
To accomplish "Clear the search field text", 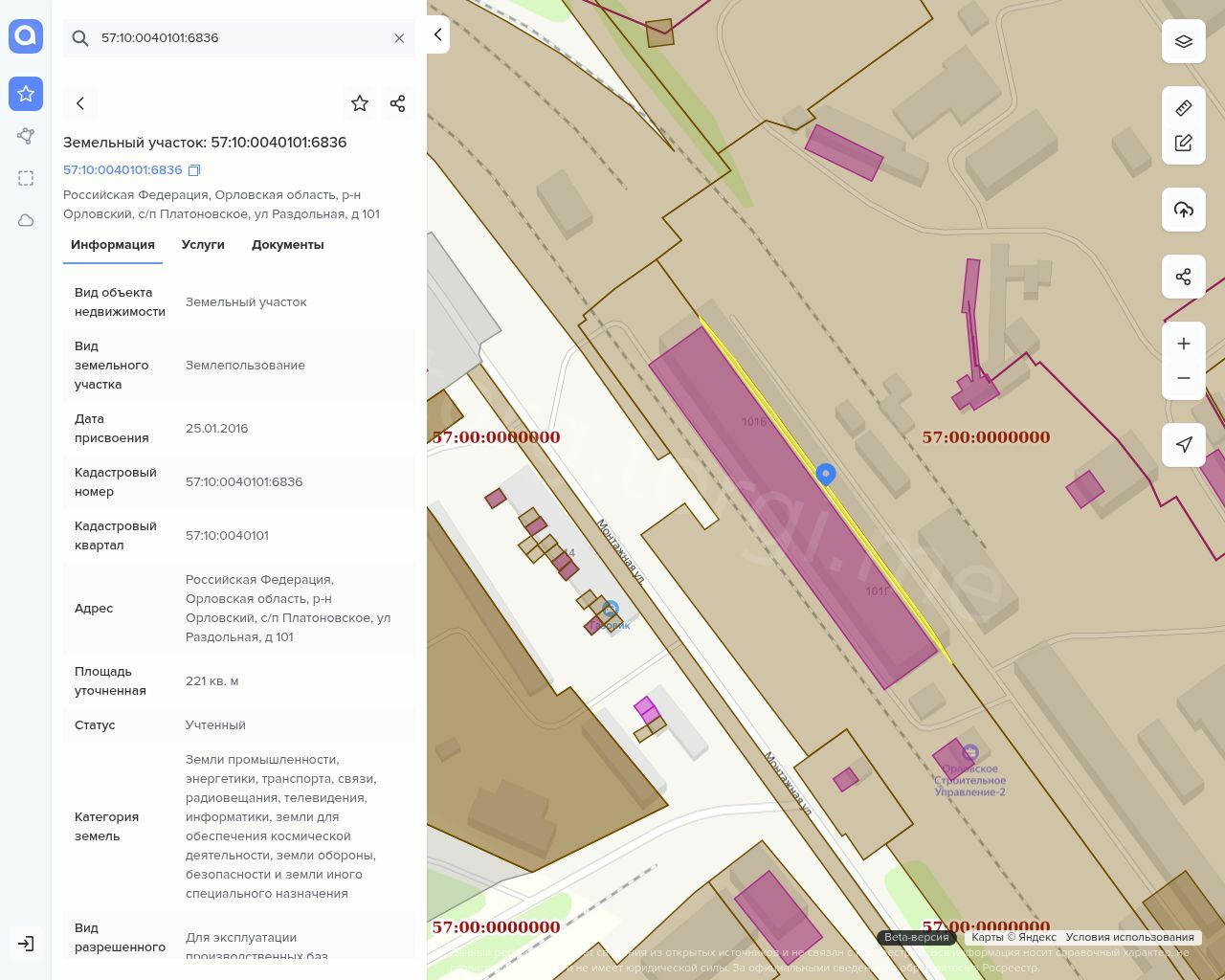I will click(x=399, y=38).
